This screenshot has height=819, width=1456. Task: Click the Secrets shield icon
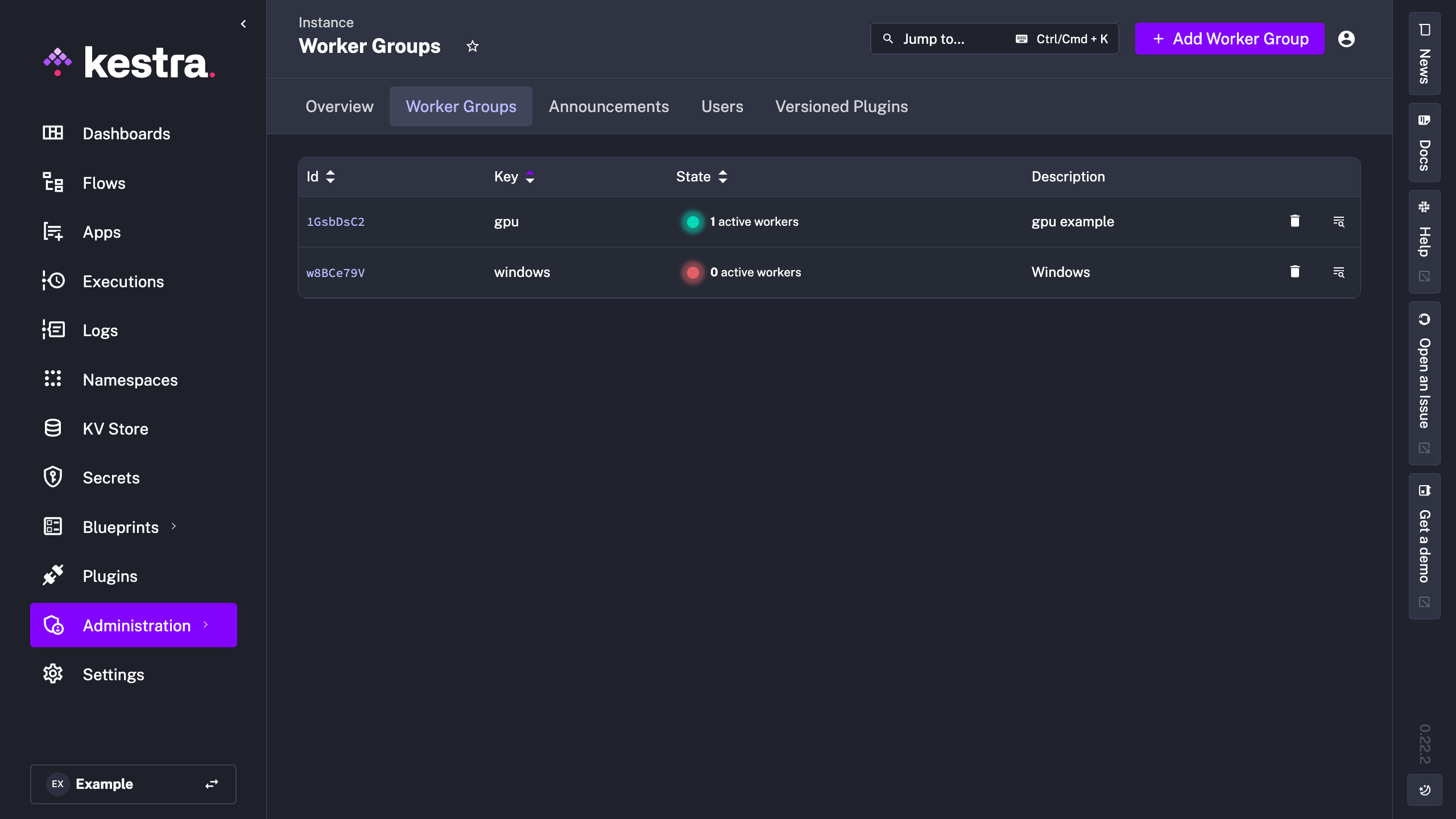[53, 477]
